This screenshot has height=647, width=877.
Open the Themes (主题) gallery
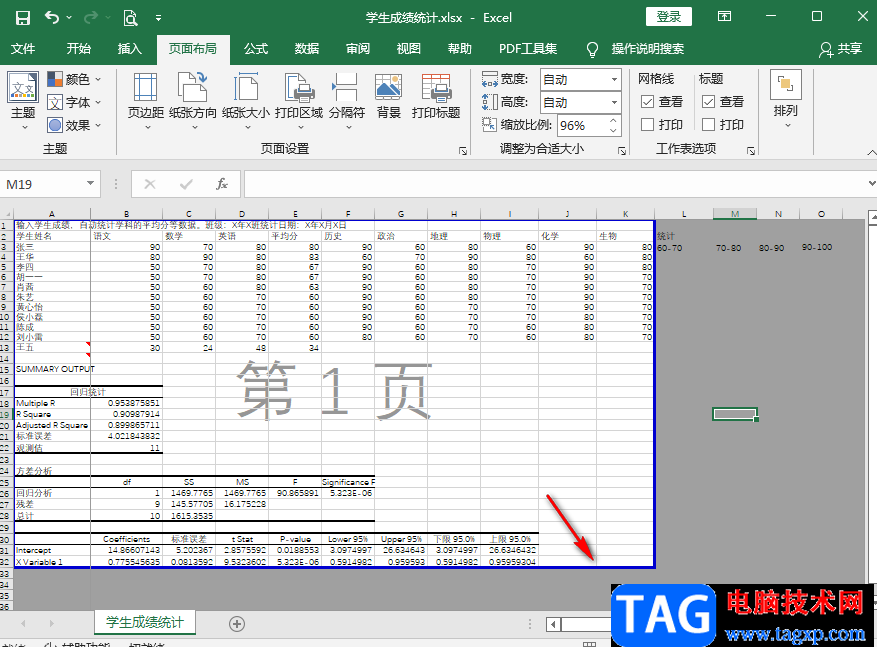click(23, 101)
